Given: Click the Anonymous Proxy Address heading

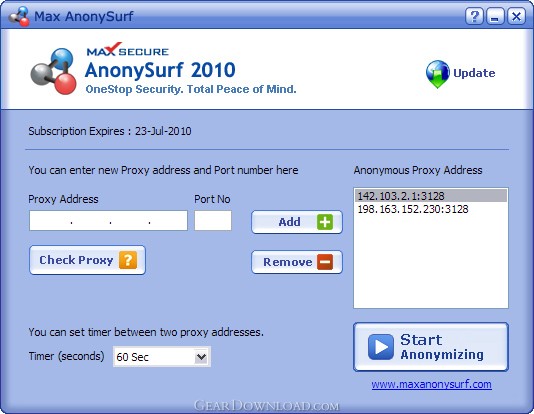Looking at the screenshot, I should pyautogui.click(x=418, y=170).
